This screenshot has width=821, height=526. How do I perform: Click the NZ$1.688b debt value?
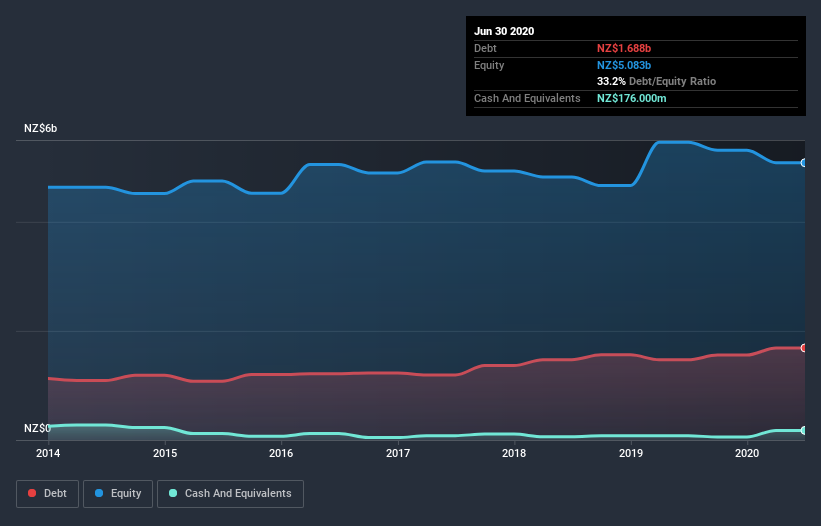pos(624,48)
